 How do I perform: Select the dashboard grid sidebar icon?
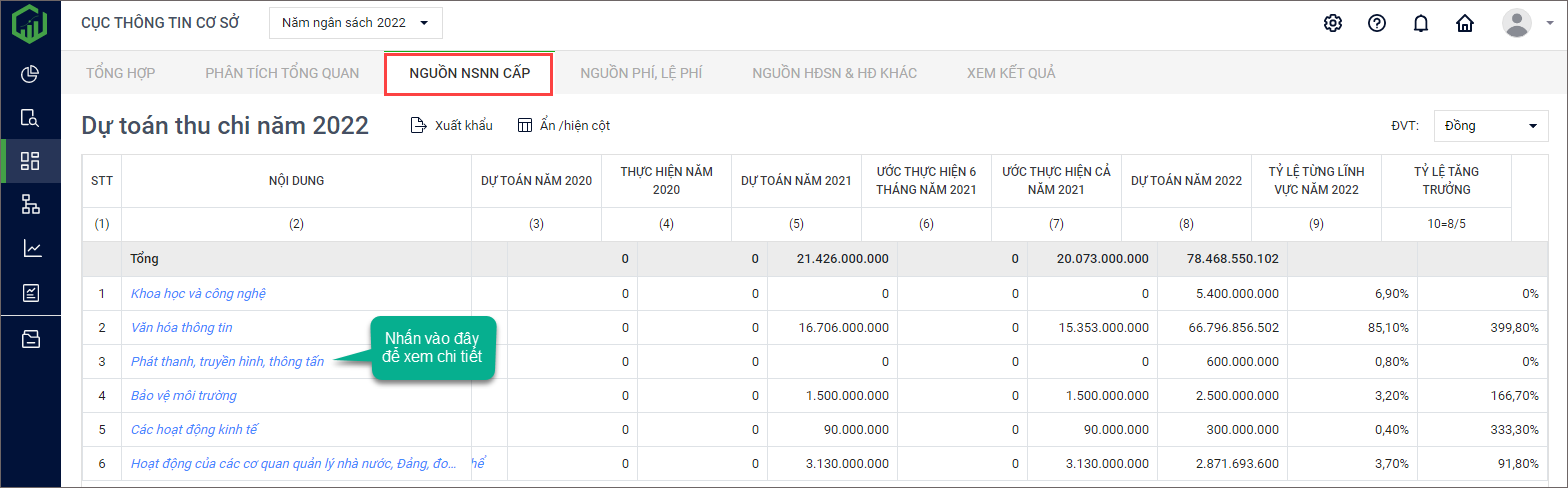[30, 161]
